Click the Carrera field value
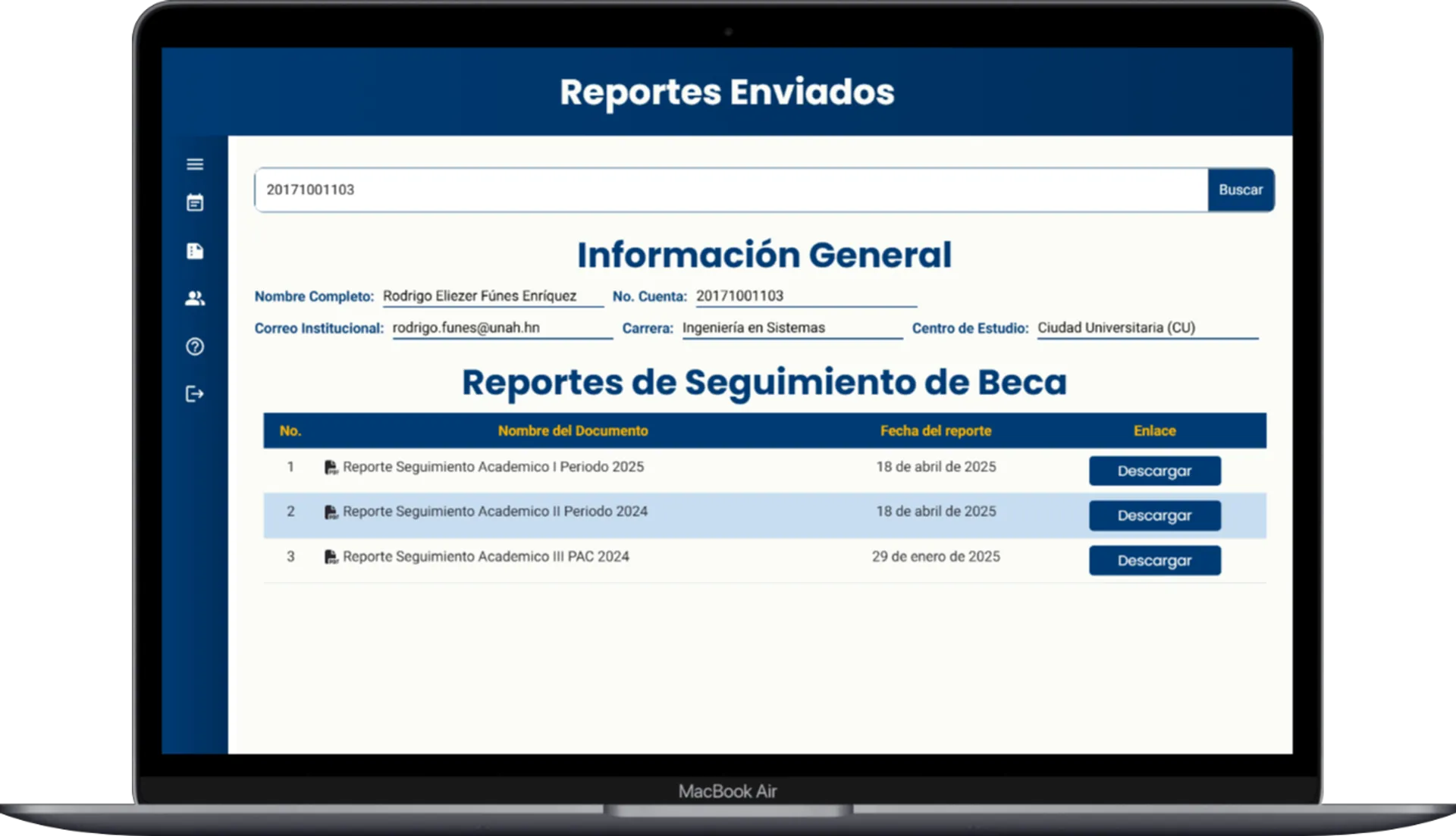 (x=792, y=328)
